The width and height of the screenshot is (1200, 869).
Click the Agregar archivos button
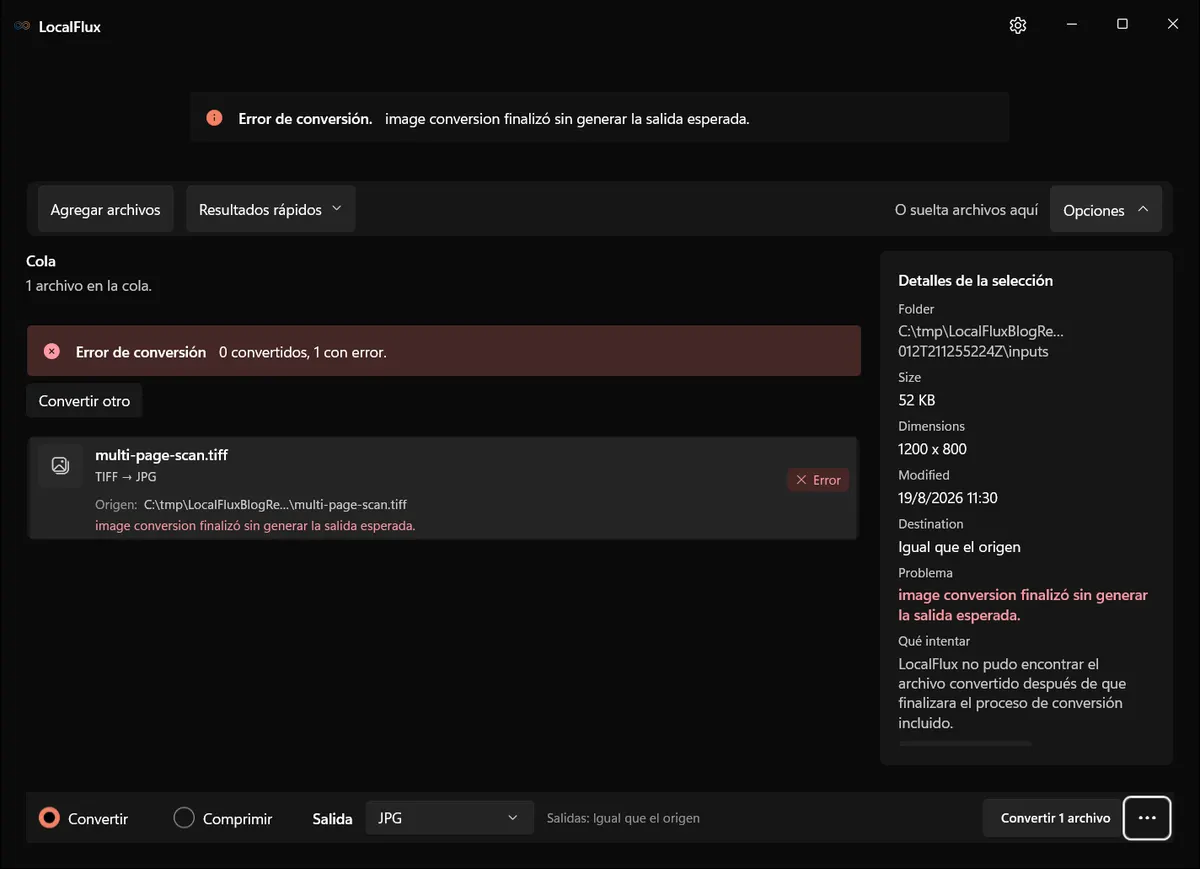pos(106,209)
